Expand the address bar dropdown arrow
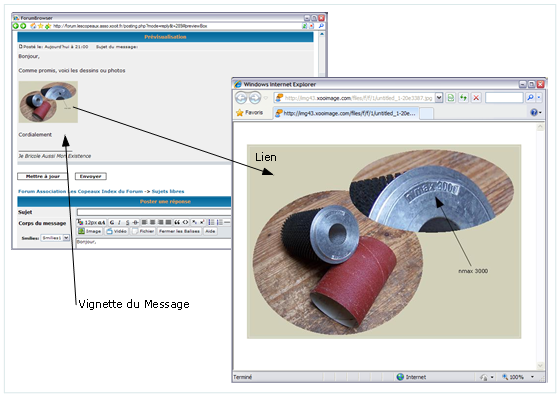The width and height of the screenshot is (559, 396). coord(439,98)
